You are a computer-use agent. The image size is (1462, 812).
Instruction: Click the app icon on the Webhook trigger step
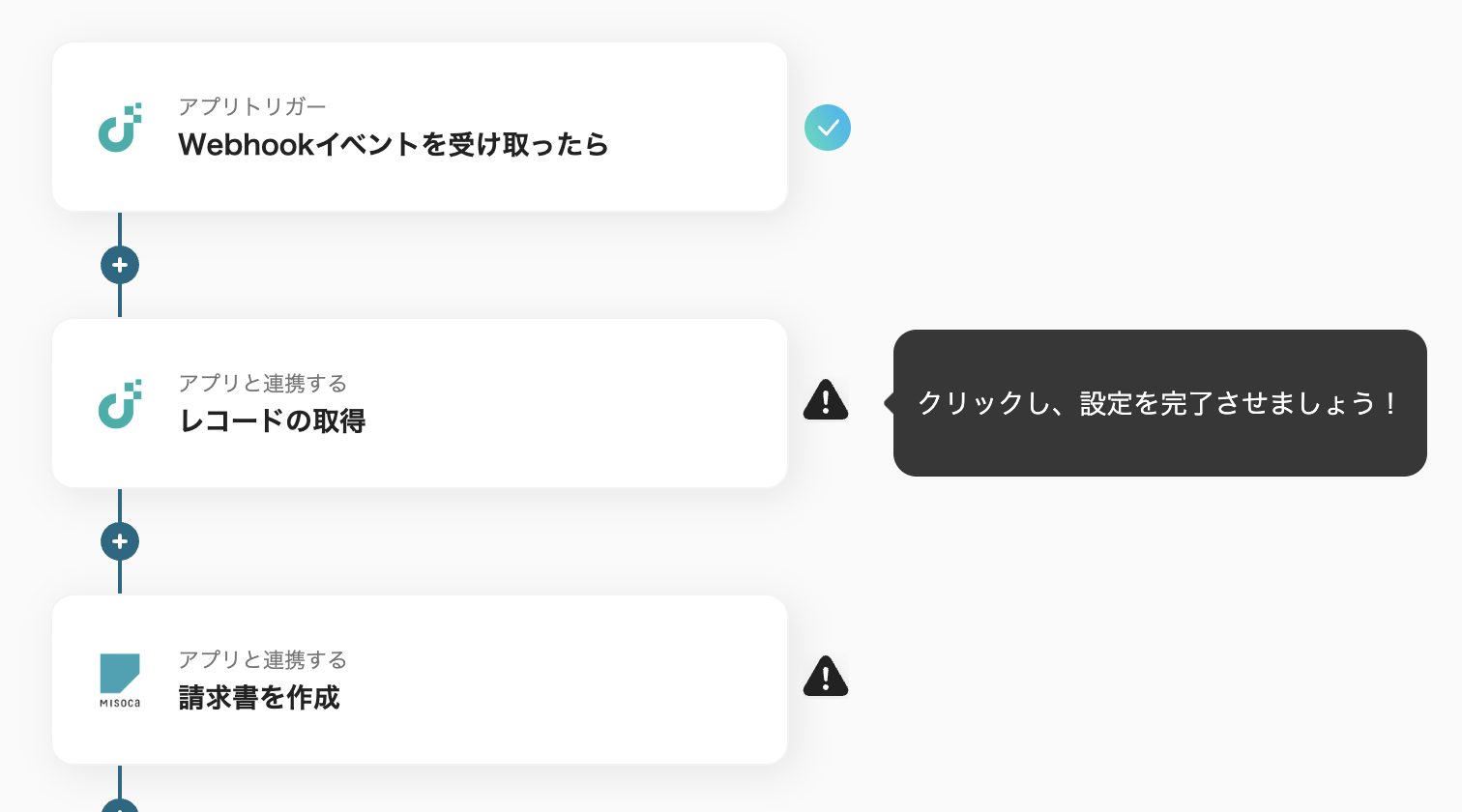(120, 128)
